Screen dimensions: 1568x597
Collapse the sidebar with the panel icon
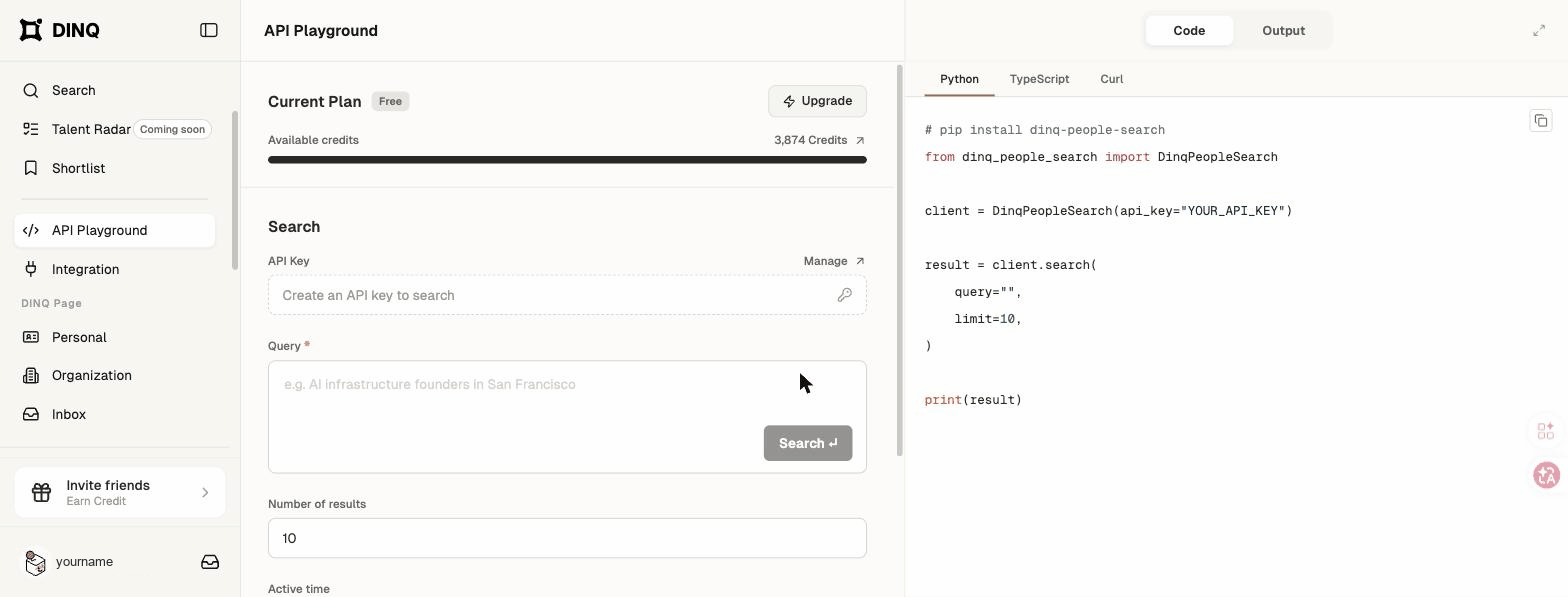(x=209, y=30)
